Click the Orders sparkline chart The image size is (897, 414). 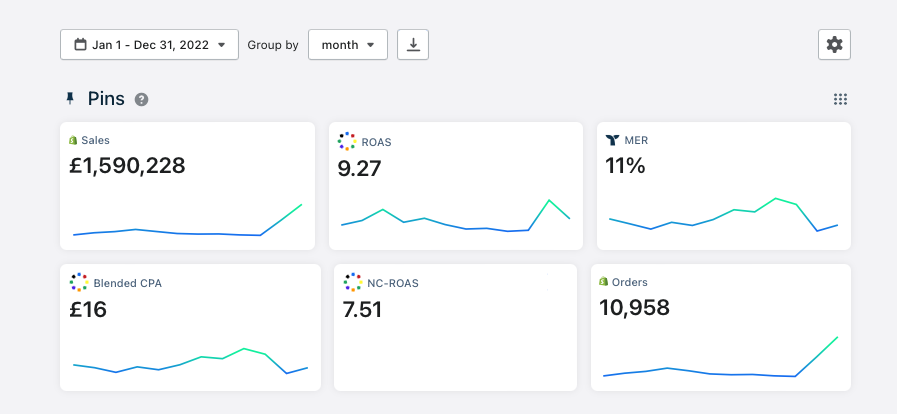pyautogui.click(x=720, y=362)
